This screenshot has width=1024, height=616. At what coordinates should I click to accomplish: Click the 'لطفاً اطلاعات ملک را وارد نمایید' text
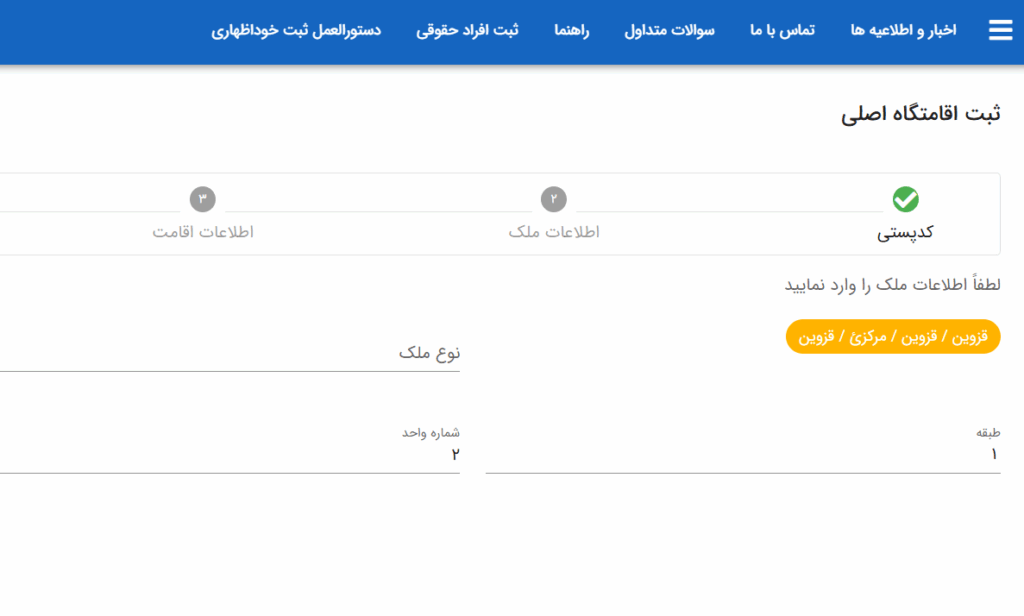(892, 286)
